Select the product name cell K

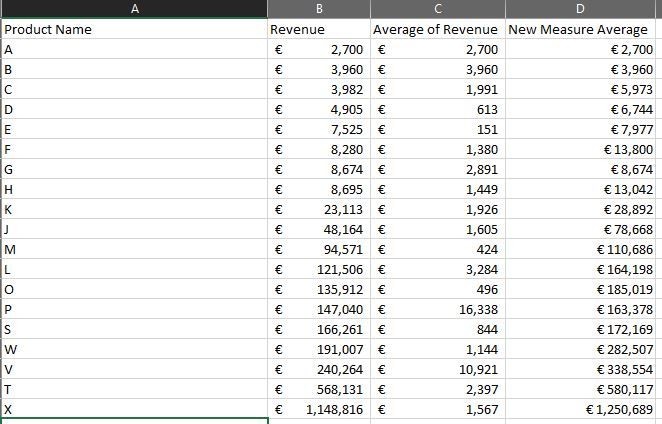[134, 209]
